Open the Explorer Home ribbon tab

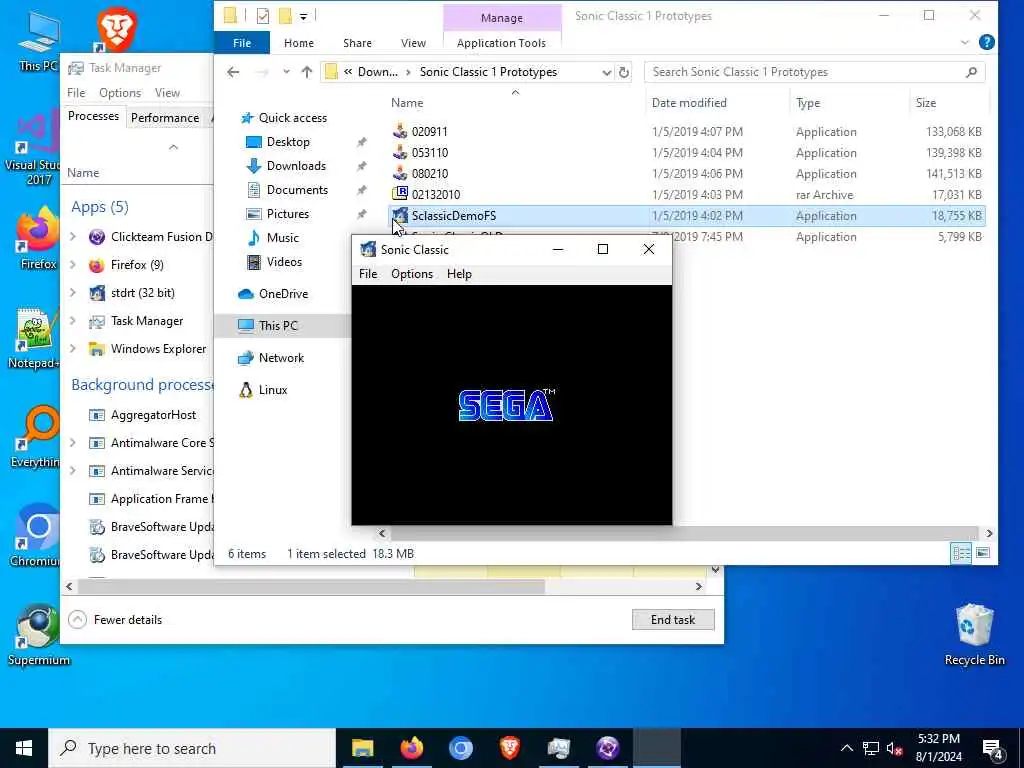[x=298, y=43]
